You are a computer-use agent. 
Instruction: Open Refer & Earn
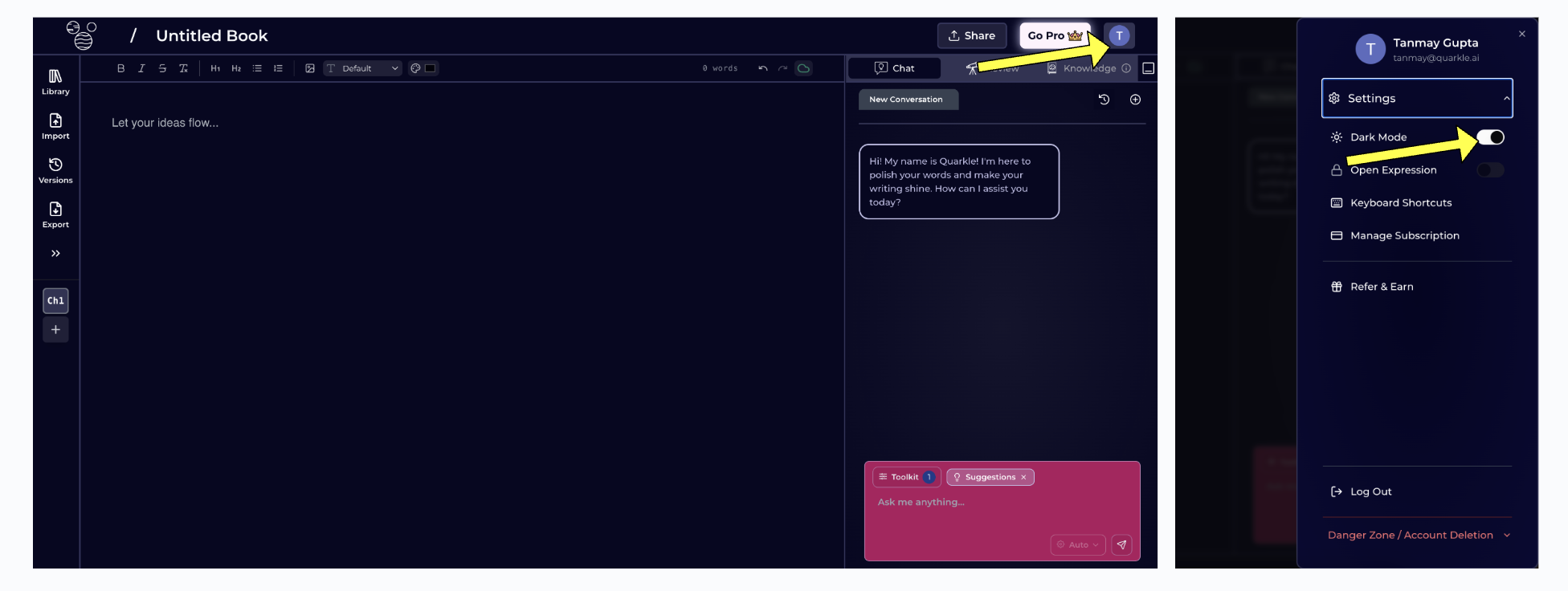pos(1372,287)
